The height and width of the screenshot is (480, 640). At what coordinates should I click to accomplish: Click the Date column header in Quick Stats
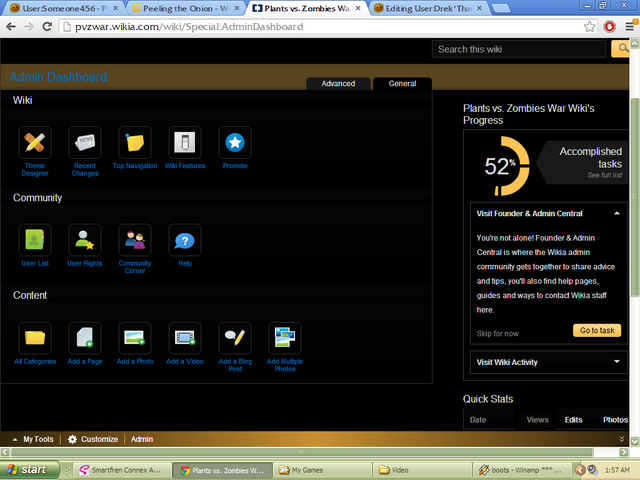pyautogui.click(x=478, y=420)
